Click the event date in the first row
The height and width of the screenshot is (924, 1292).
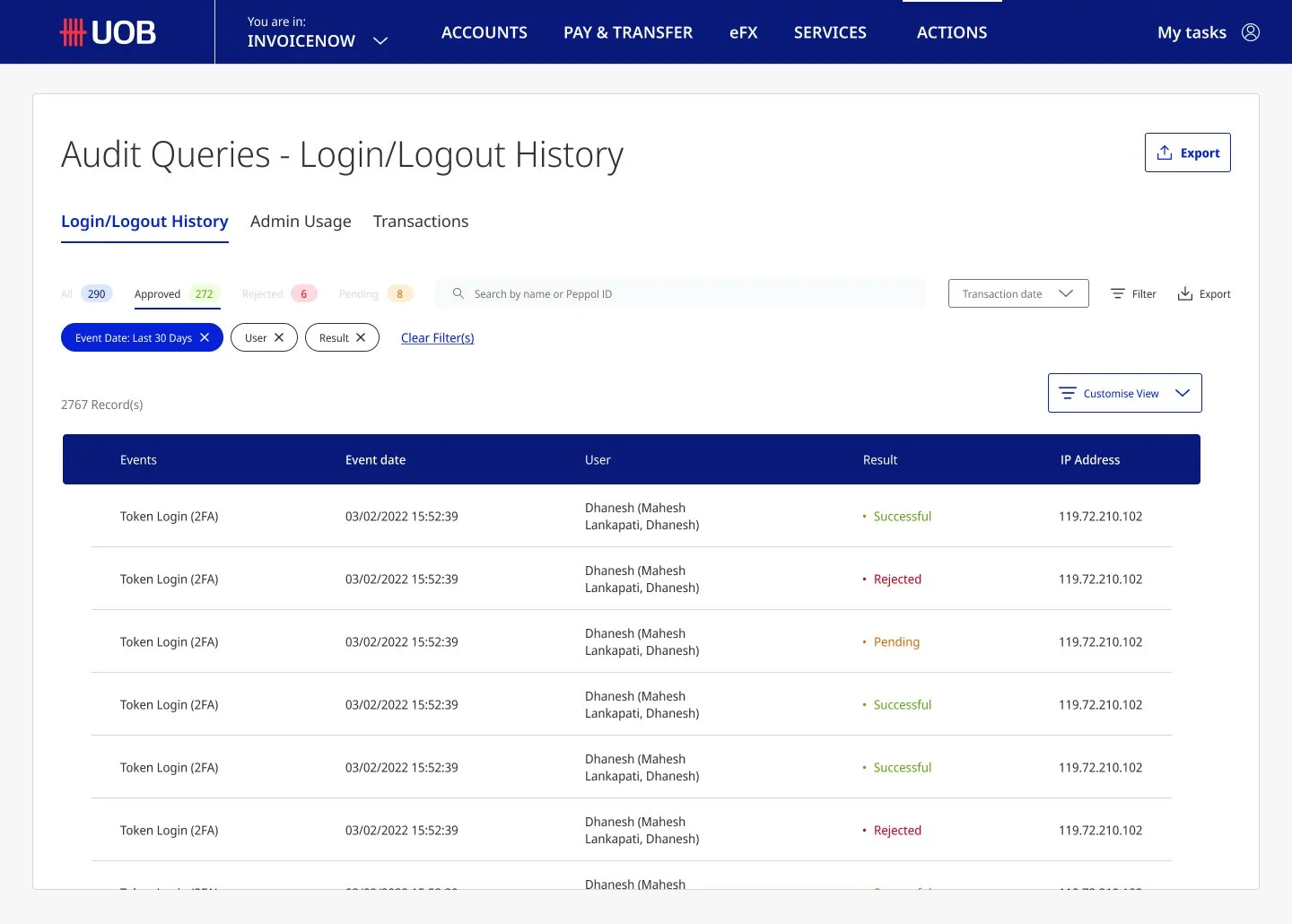point(401,516)
